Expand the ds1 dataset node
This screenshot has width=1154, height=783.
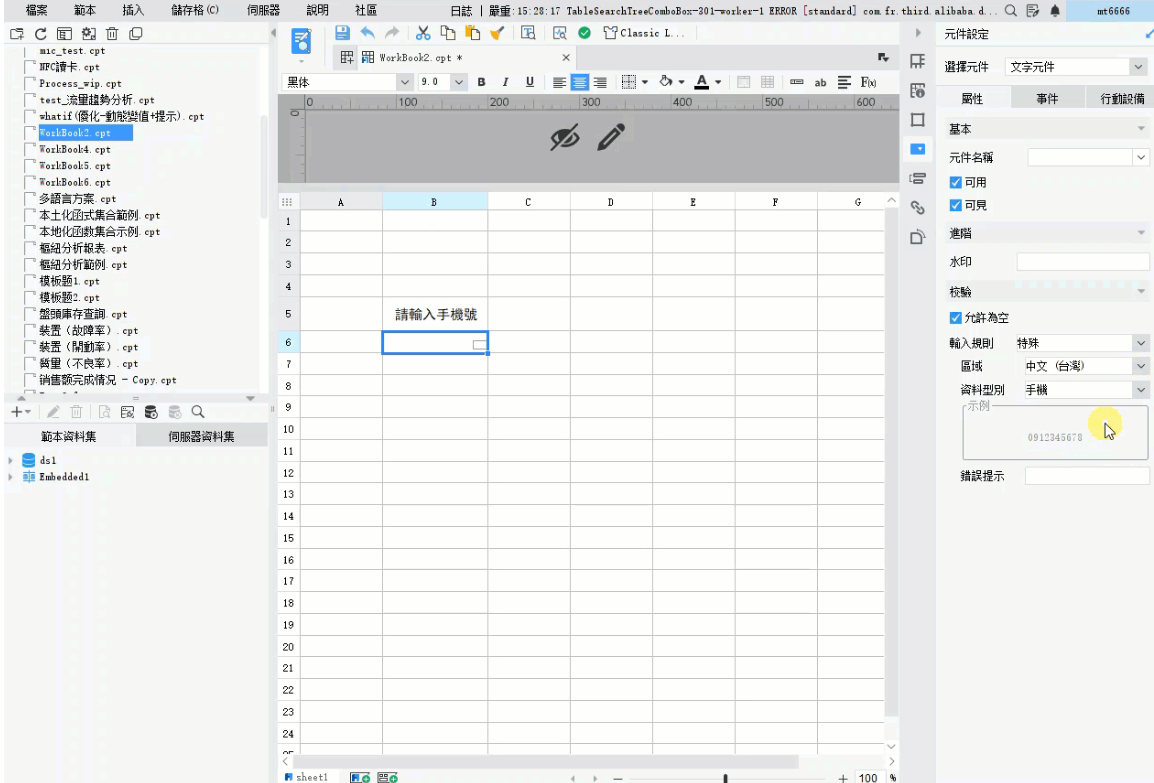(x=10, y=461)
